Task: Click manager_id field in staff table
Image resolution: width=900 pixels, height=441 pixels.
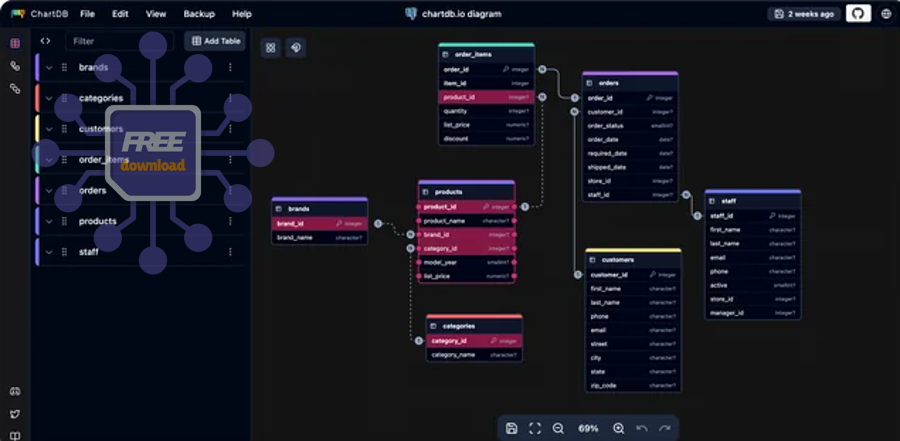Action: [752, 313]
